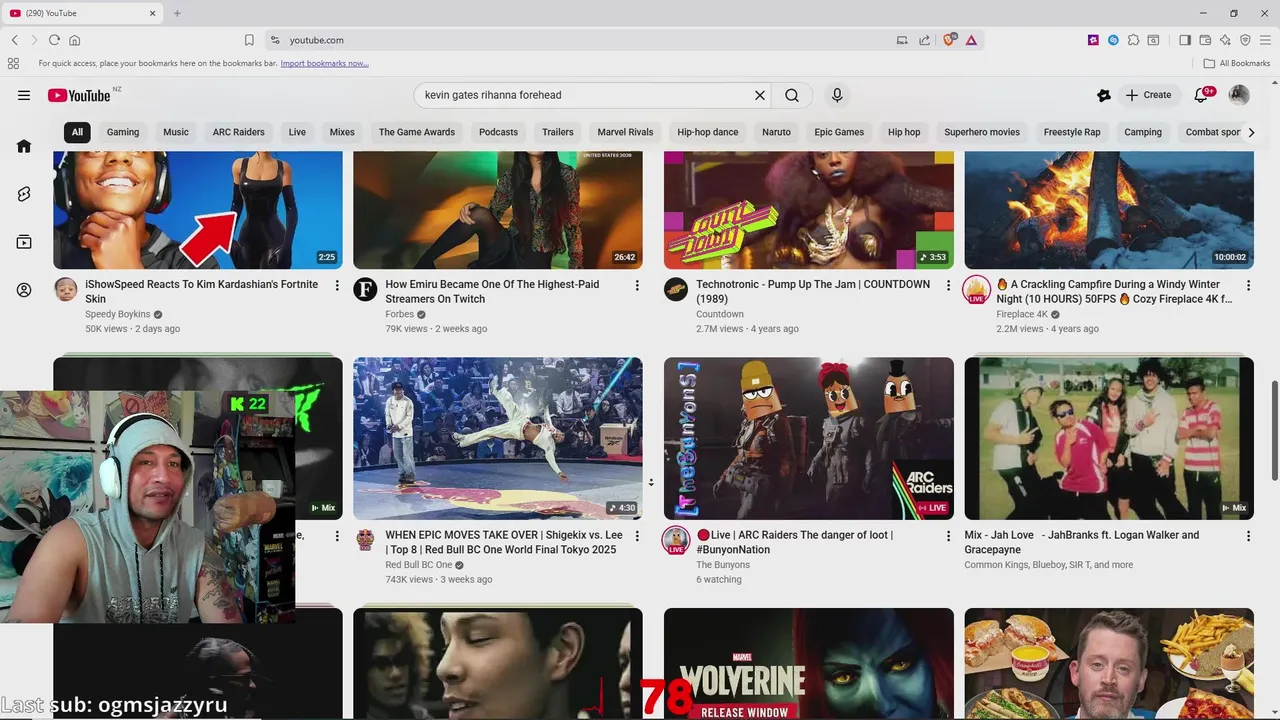Select the Music filter chip
The height and width of the screenshot is (720, 1280).
176,132
